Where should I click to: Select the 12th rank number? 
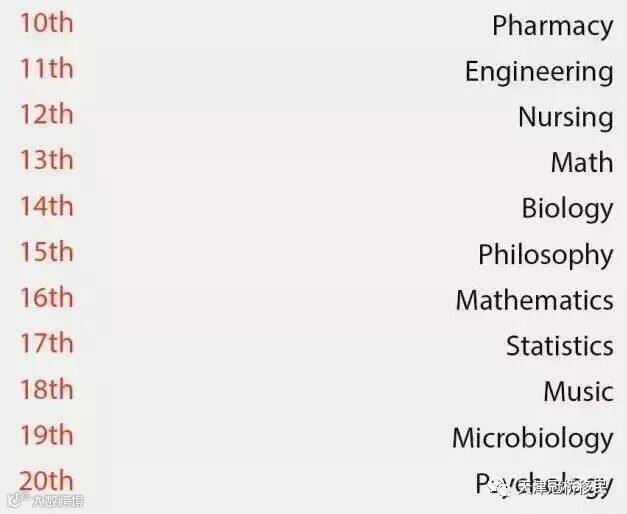tap(46, 114)
